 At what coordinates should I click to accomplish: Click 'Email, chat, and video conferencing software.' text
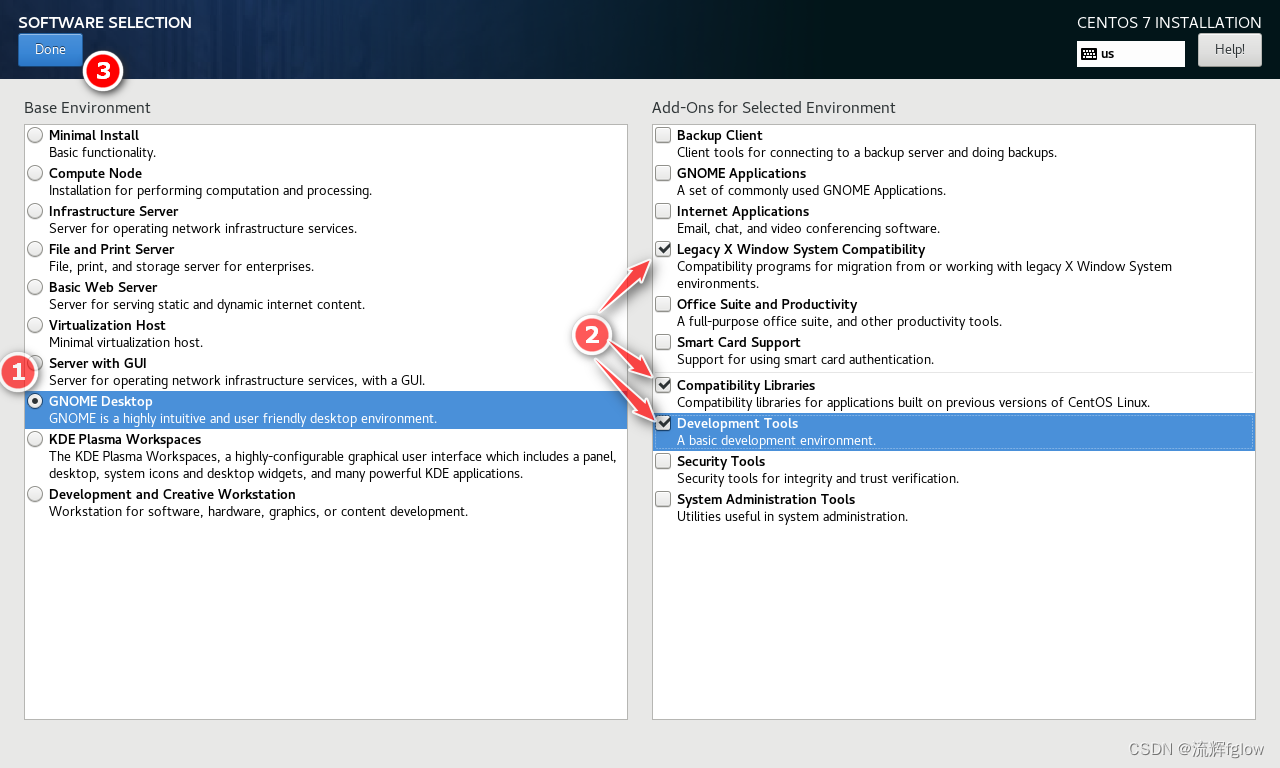click(808, 229)
